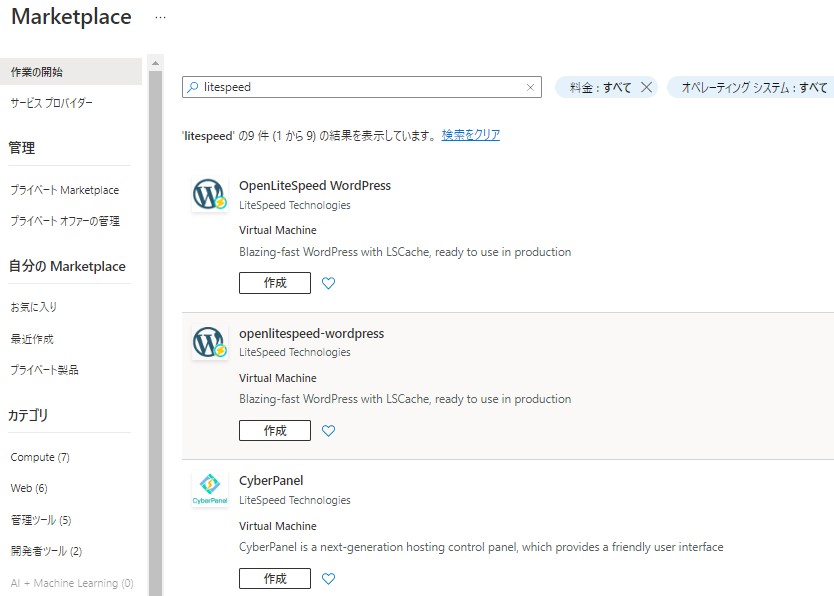Filter by Compute (7) category
Viewport: 834px width, 596px height.
[40, 457]
